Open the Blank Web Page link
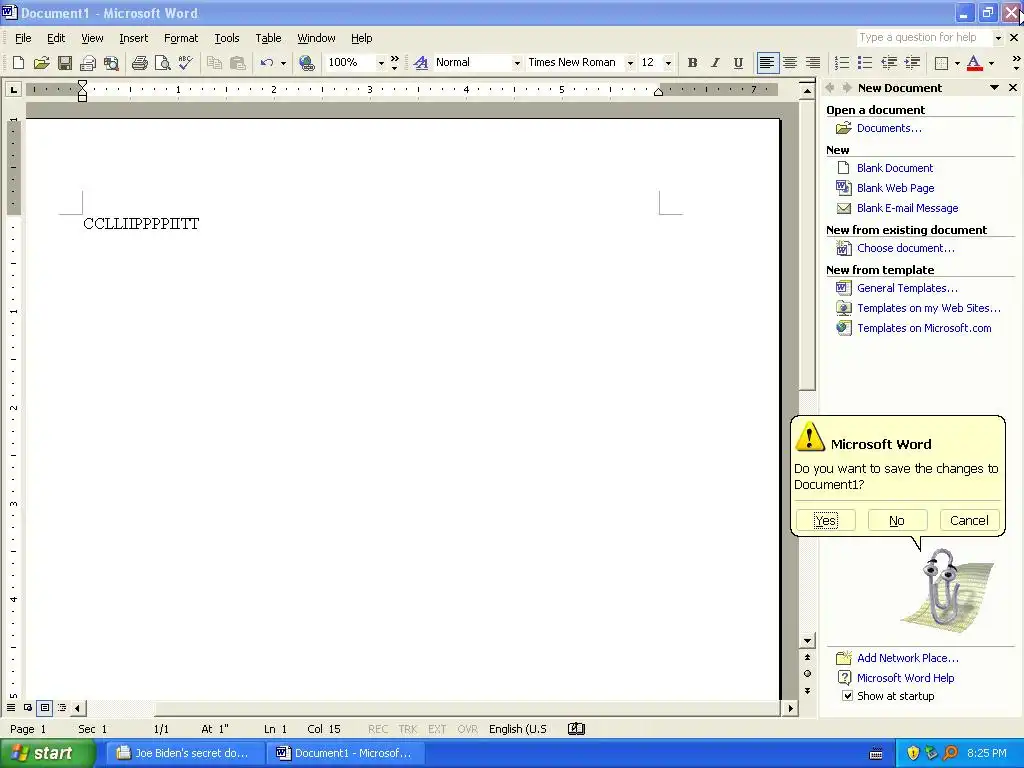Viewport: 1024px width, 768px height. click(x=895, y=188)
